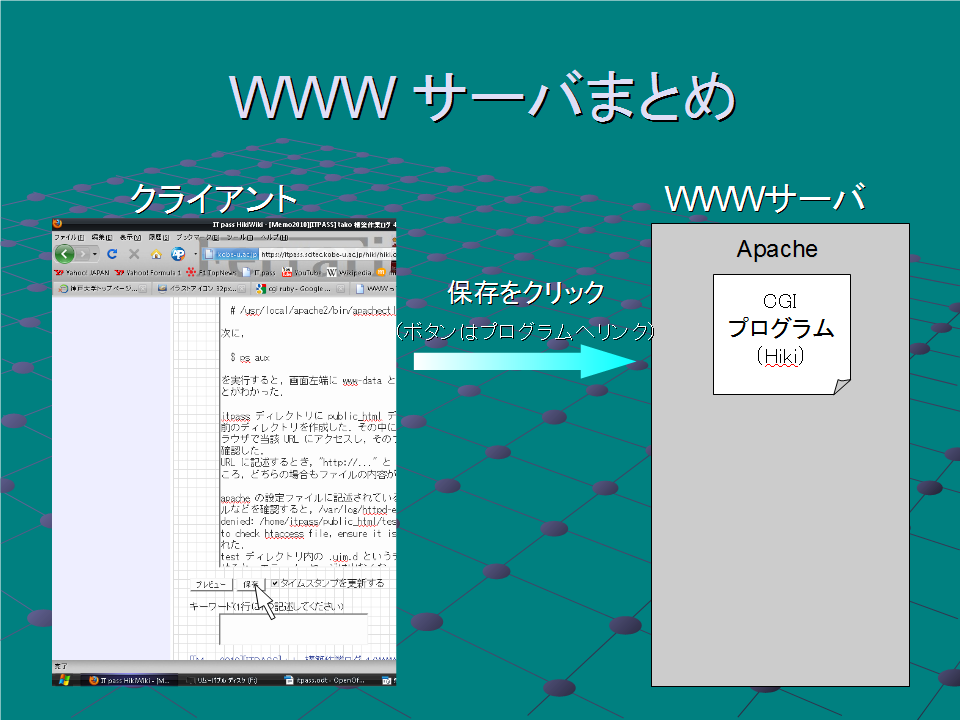960x720 pixels.
Task: Click the gray Stop loading X icon
Action: pos(134,254)
